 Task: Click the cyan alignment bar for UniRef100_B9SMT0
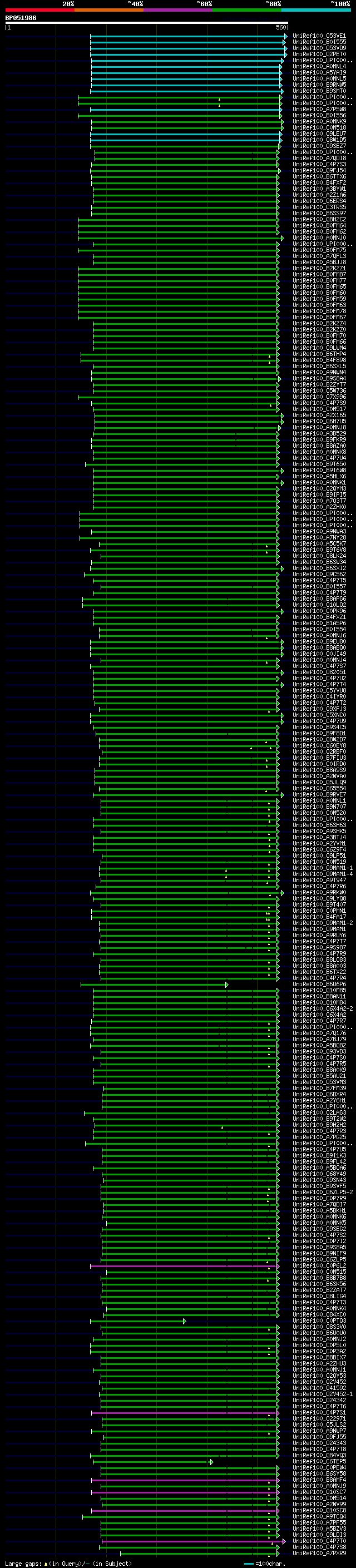coord(186,91)
